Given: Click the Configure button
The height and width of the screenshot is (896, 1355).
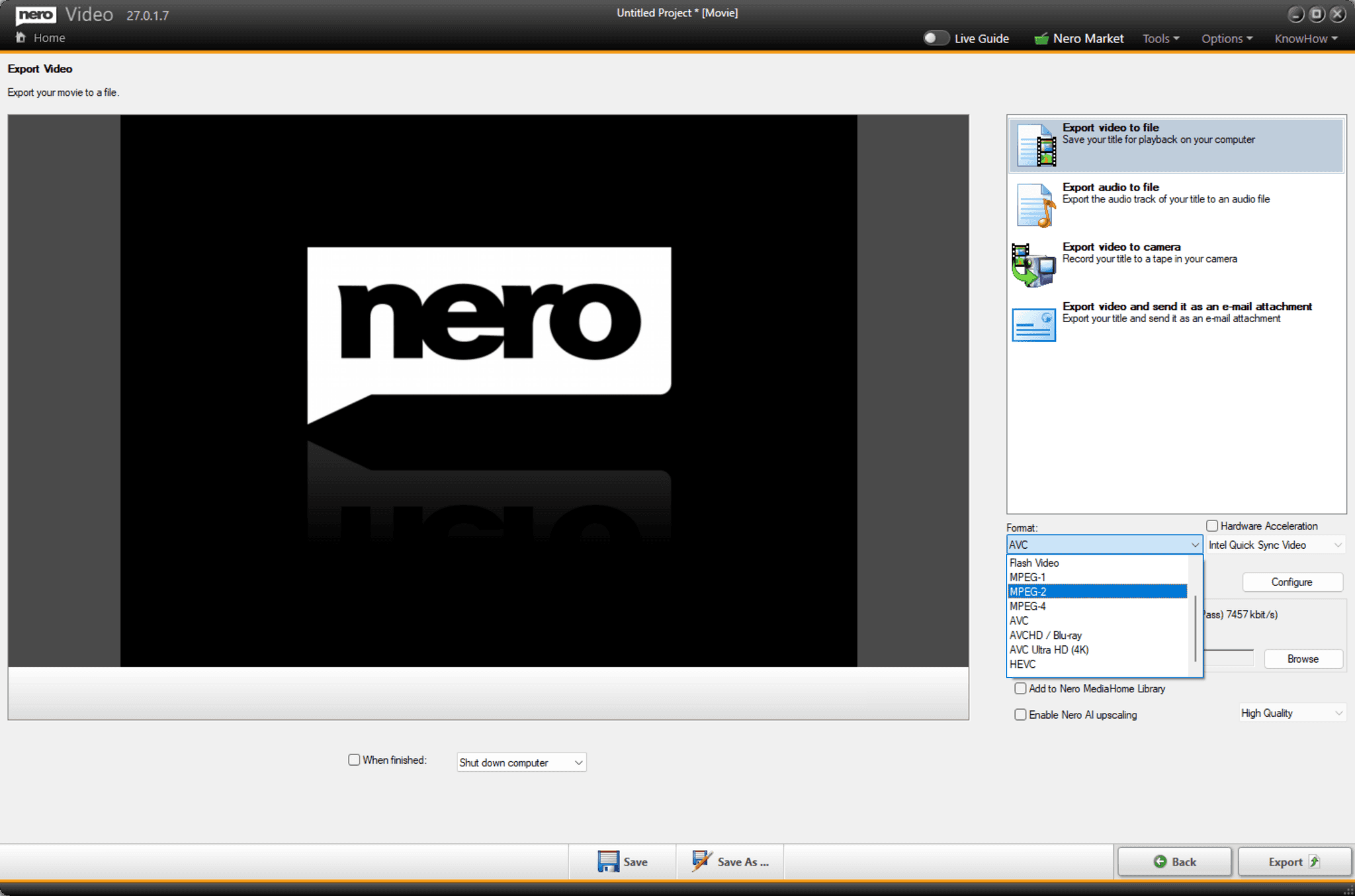Looking at the screenshot, I should [x=1291, y=582].
